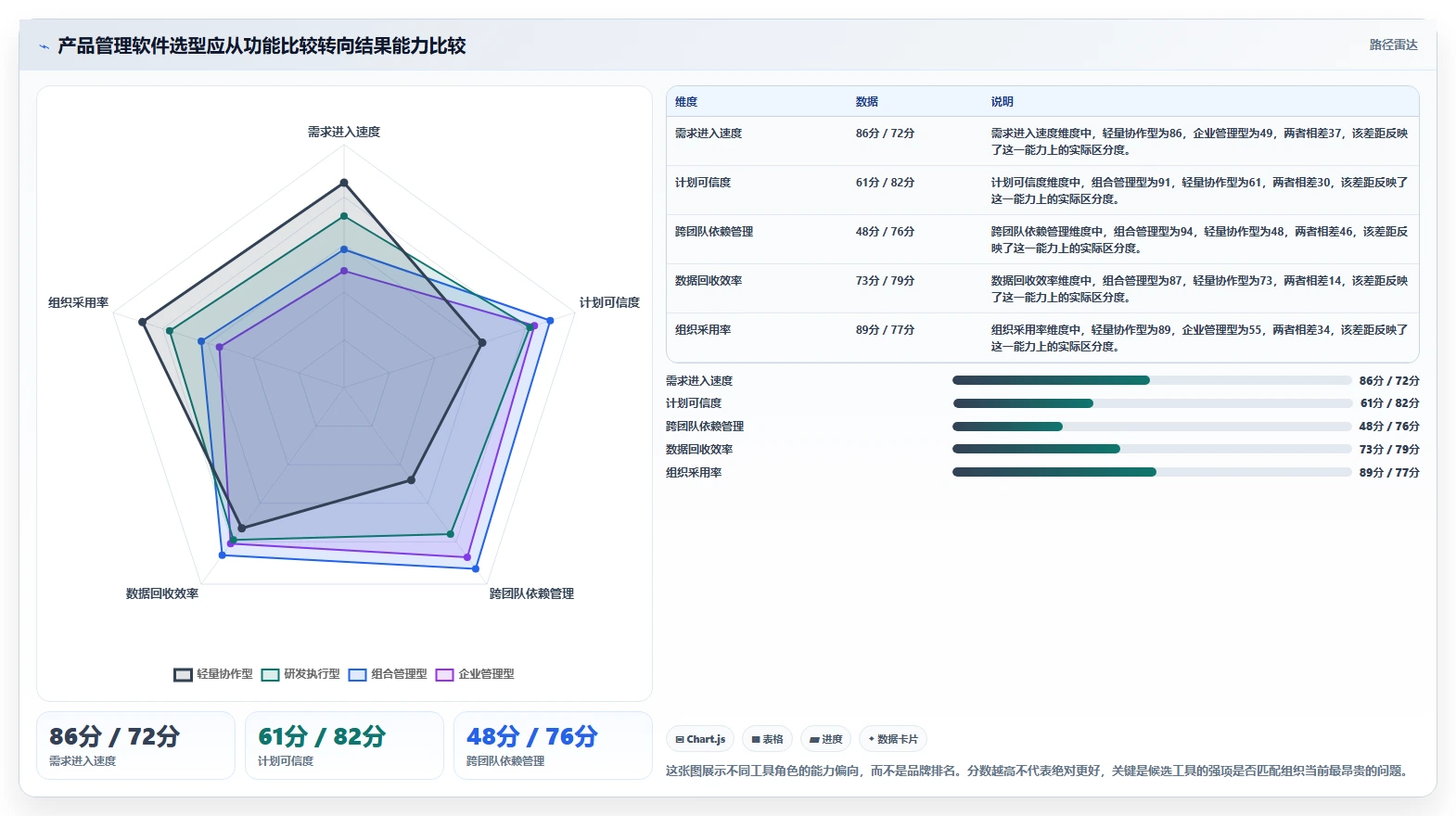The image size is (1456, 816).
Task: Click table cell 86分 / 72分
Action: click(885, 134)
